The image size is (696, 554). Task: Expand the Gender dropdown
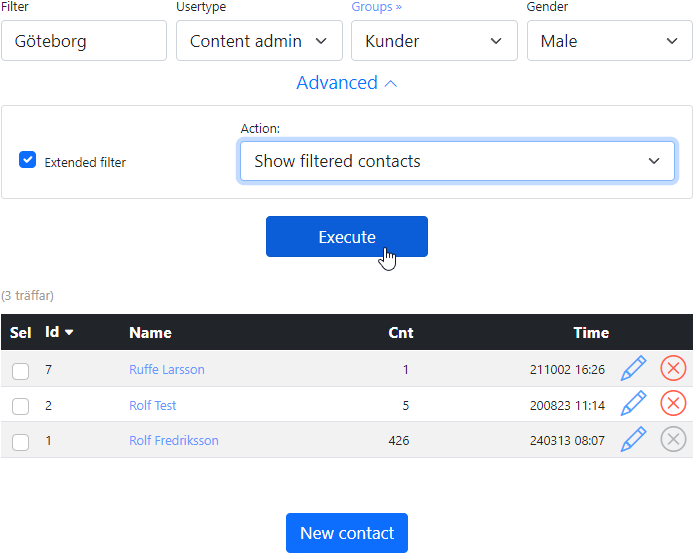[x=609, y=41]
